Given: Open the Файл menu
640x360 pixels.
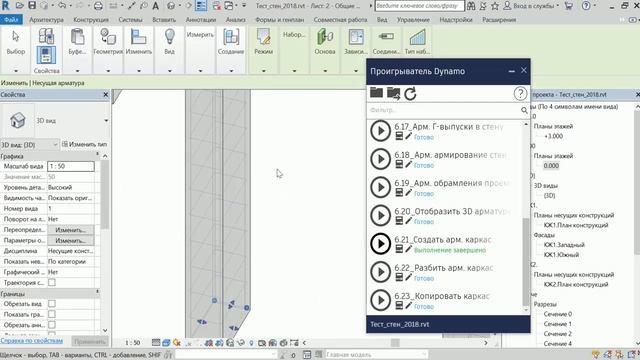Looking at the screenshot, I should [11, 20].
